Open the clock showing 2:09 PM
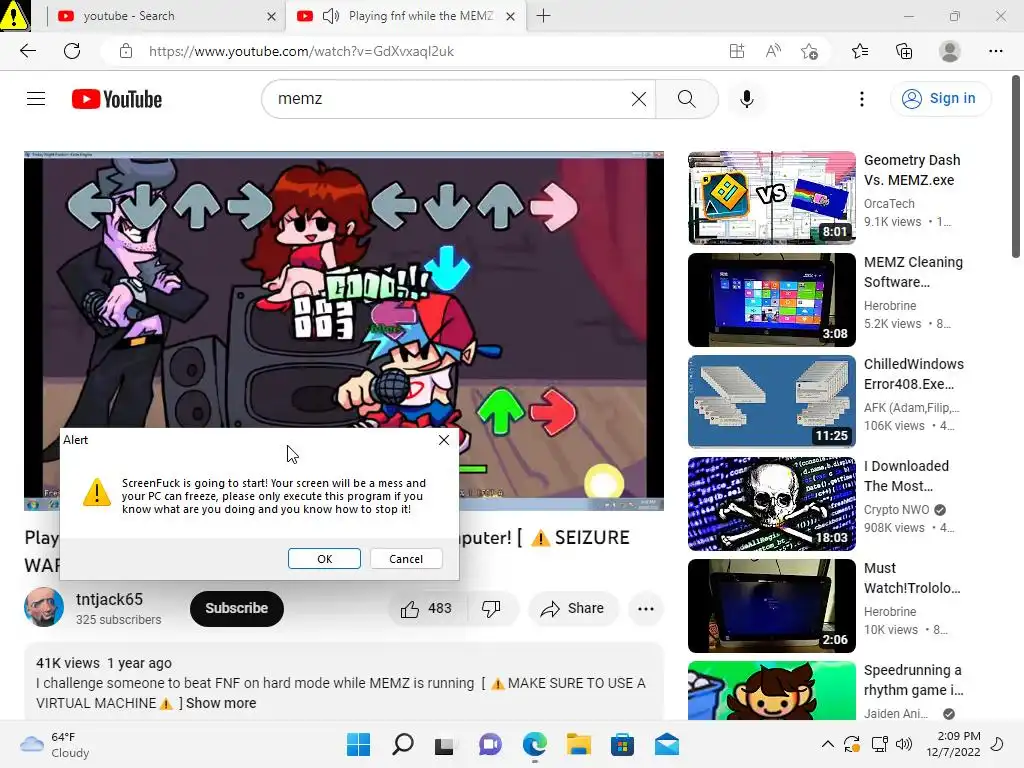Screen dimensions: 1024x768 tap(953, 744)
